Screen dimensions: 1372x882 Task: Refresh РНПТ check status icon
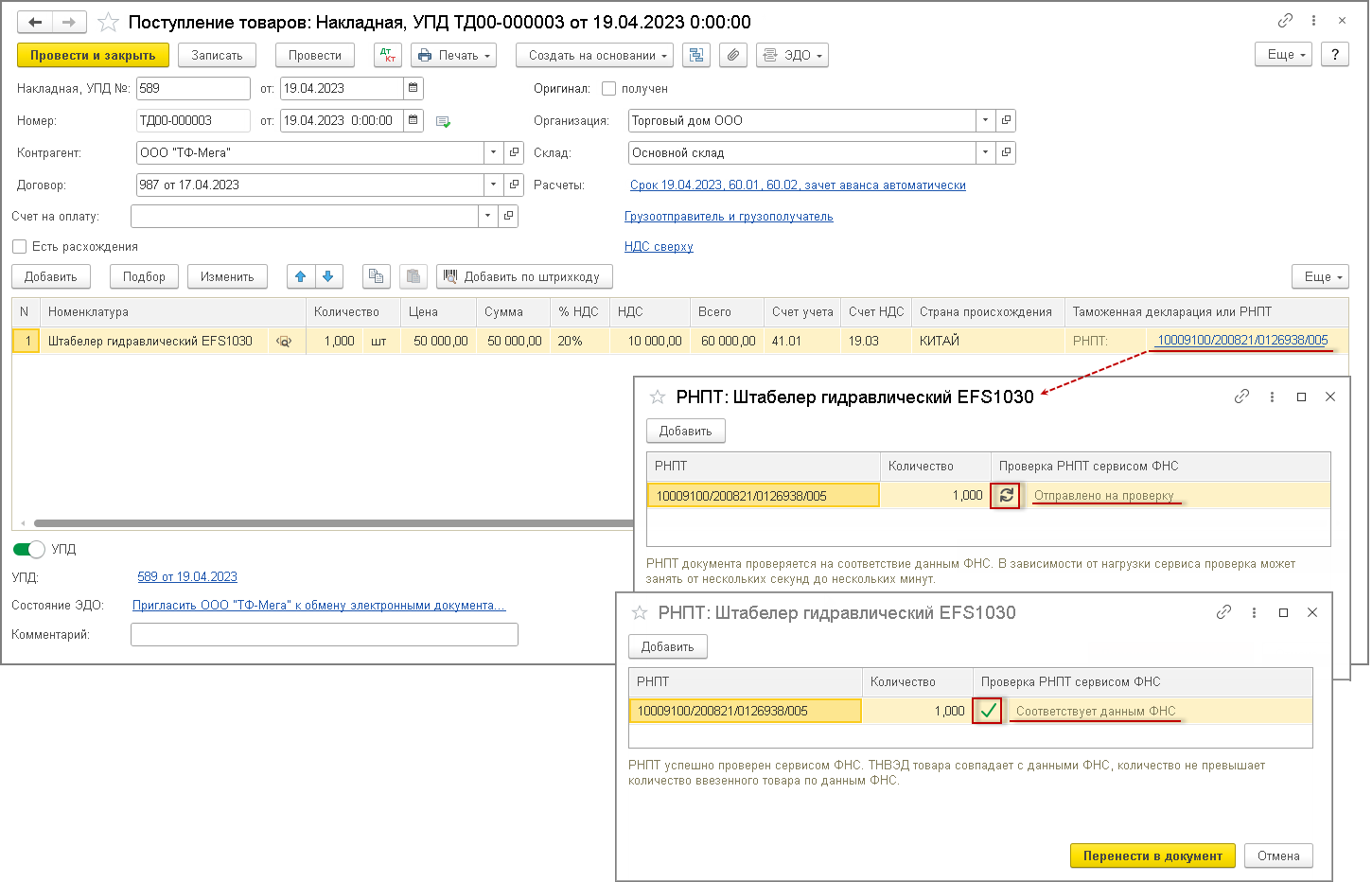point(1006,495)
